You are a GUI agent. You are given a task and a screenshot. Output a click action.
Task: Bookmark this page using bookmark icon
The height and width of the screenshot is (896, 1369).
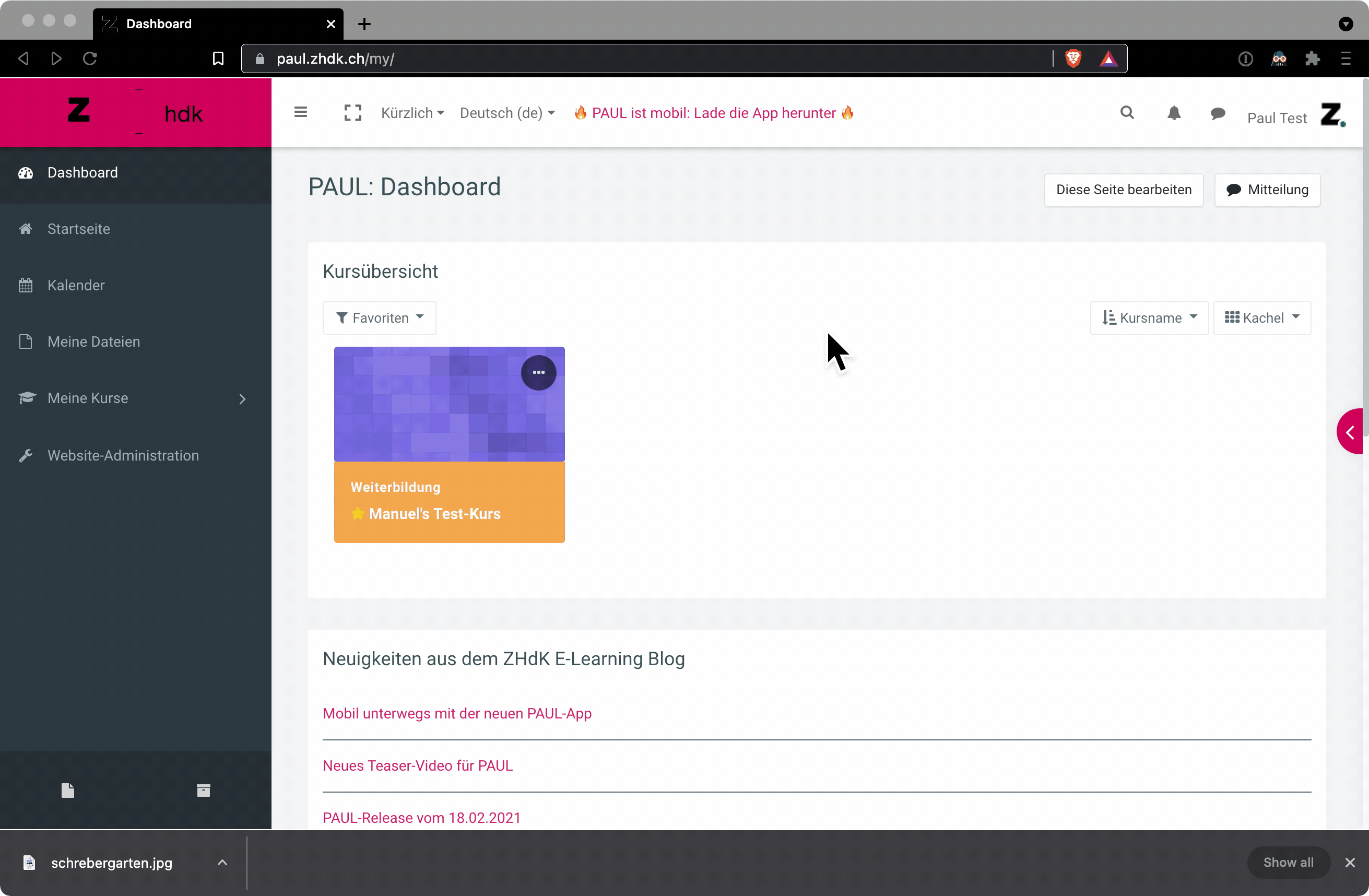[218, 58]
